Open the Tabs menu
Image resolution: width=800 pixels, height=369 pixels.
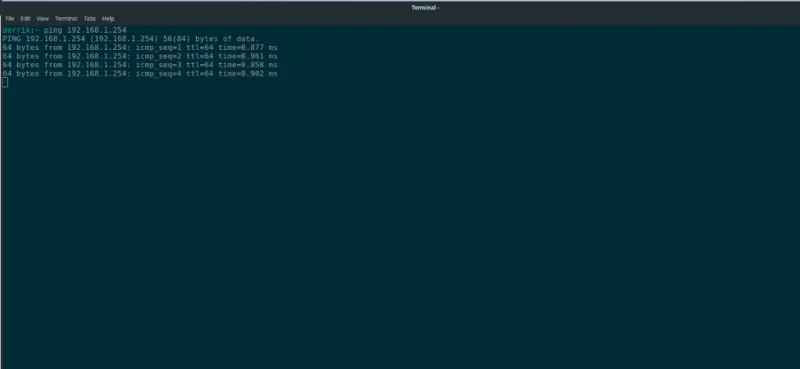click(x=90, y=18)
